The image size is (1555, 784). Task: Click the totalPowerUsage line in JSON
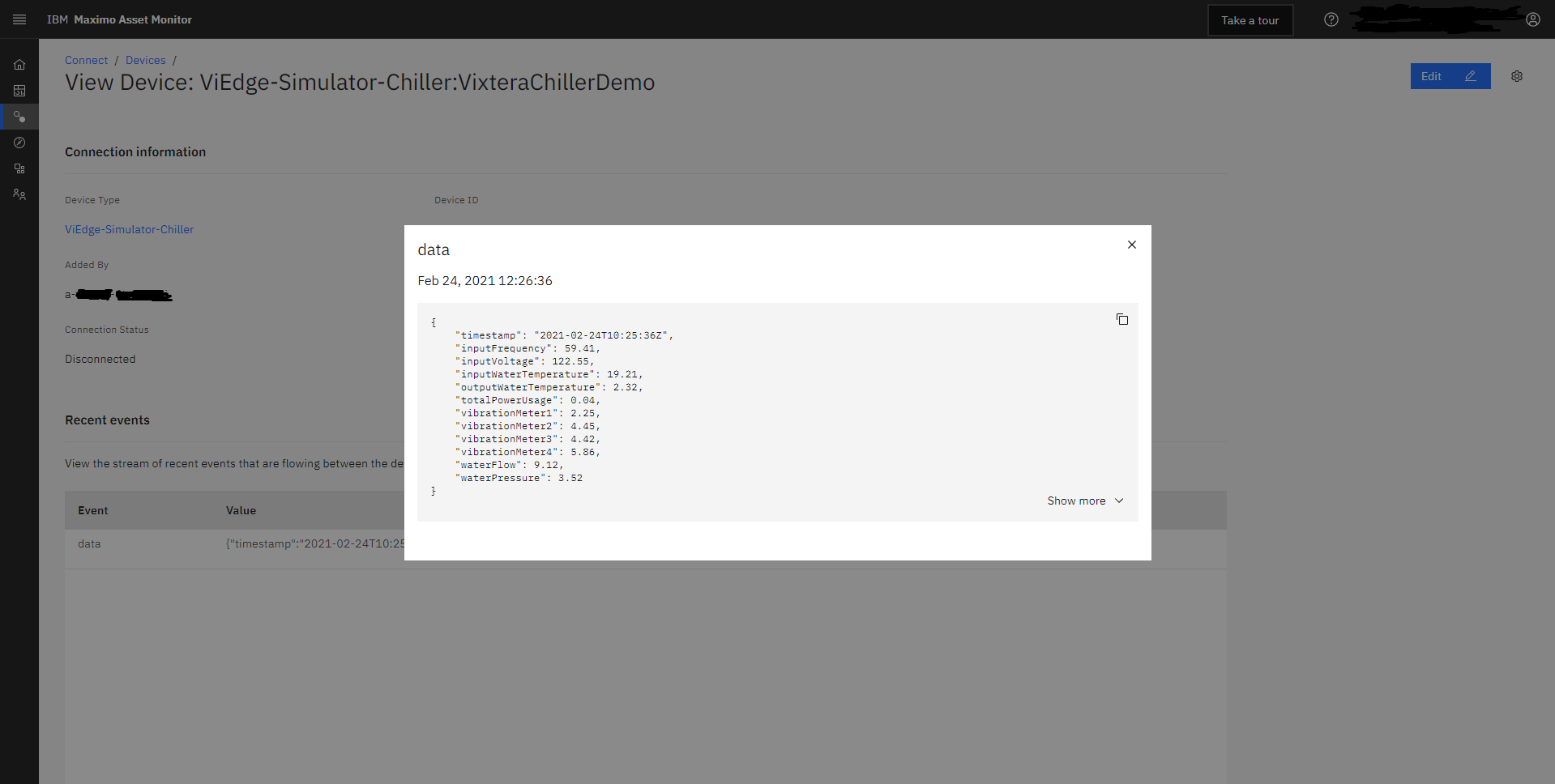pyautogui.click(x=528, y=400)
